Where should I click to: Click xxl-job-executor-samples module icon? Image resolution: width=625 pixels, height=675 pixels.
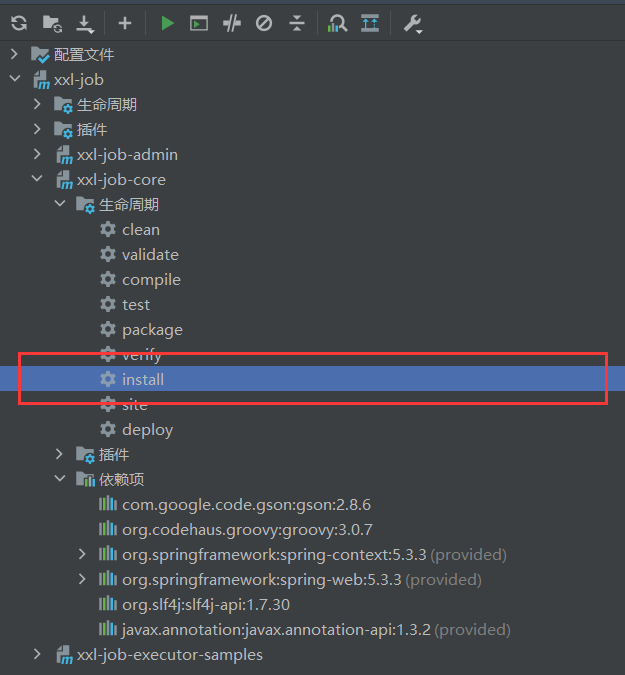64,655
